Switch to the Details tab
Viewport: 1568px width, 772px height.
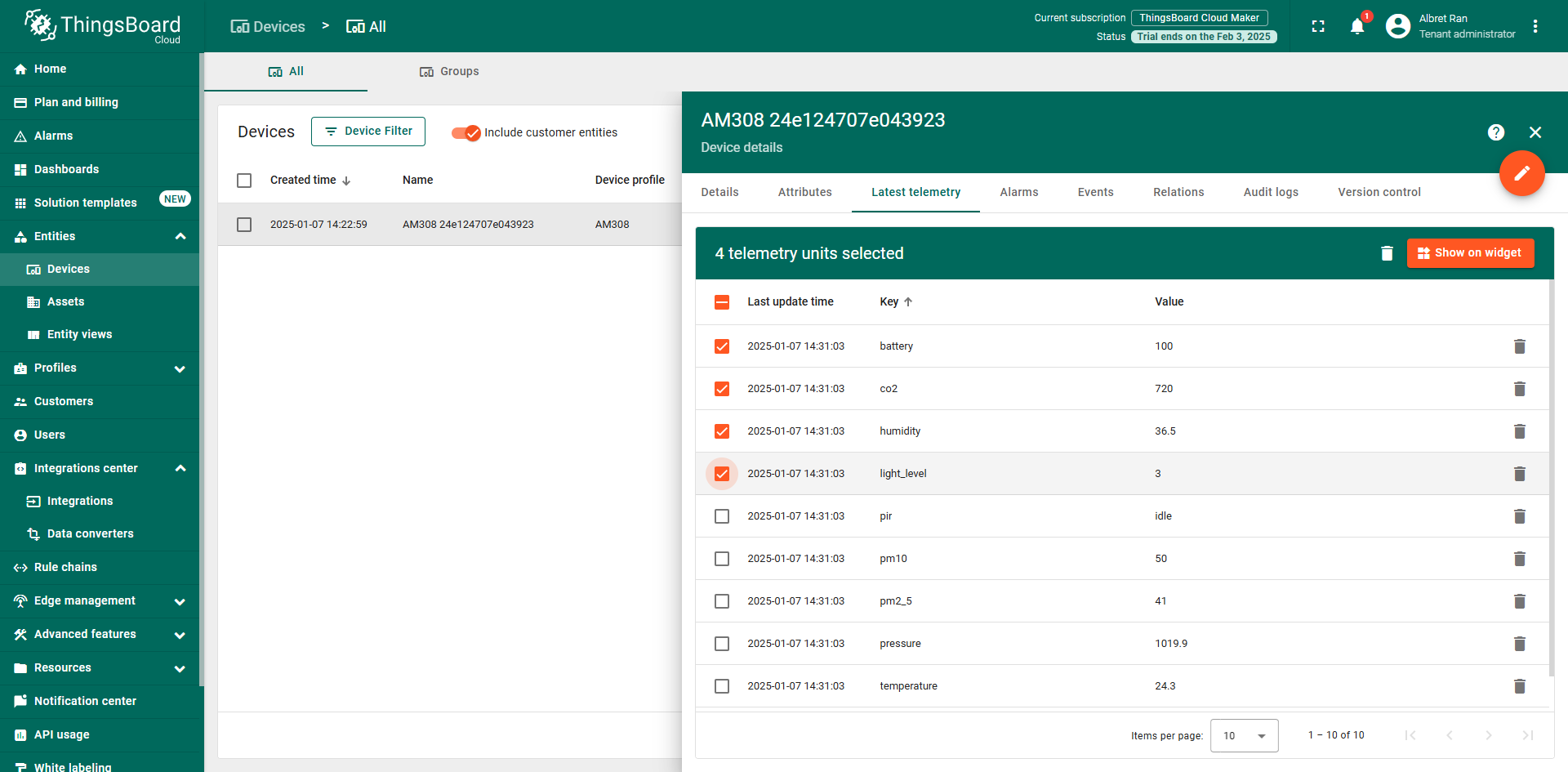click(720, 193)
